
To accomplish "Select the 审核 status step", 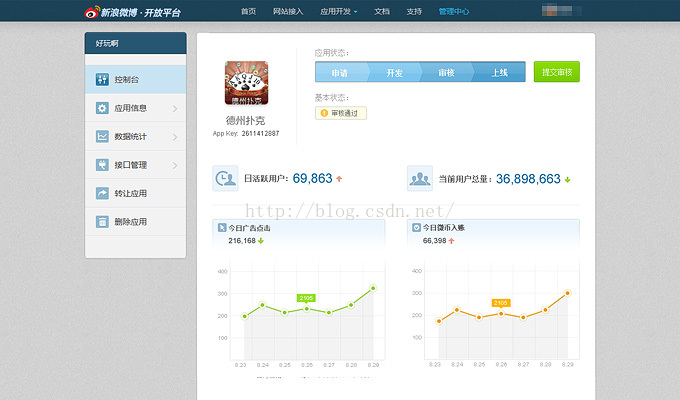I will 447,72.
